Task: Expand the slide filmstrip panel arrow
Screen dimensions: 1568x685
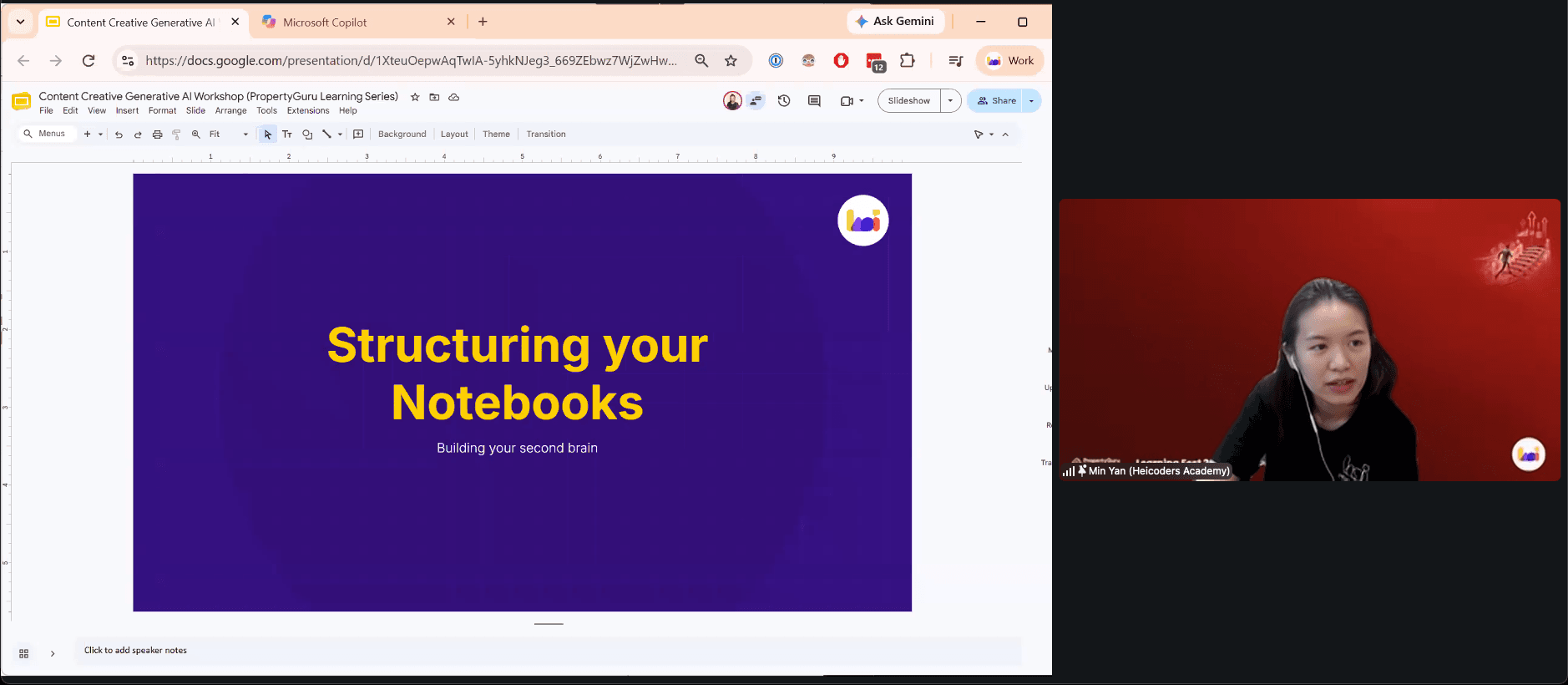Action: [53, 653]
